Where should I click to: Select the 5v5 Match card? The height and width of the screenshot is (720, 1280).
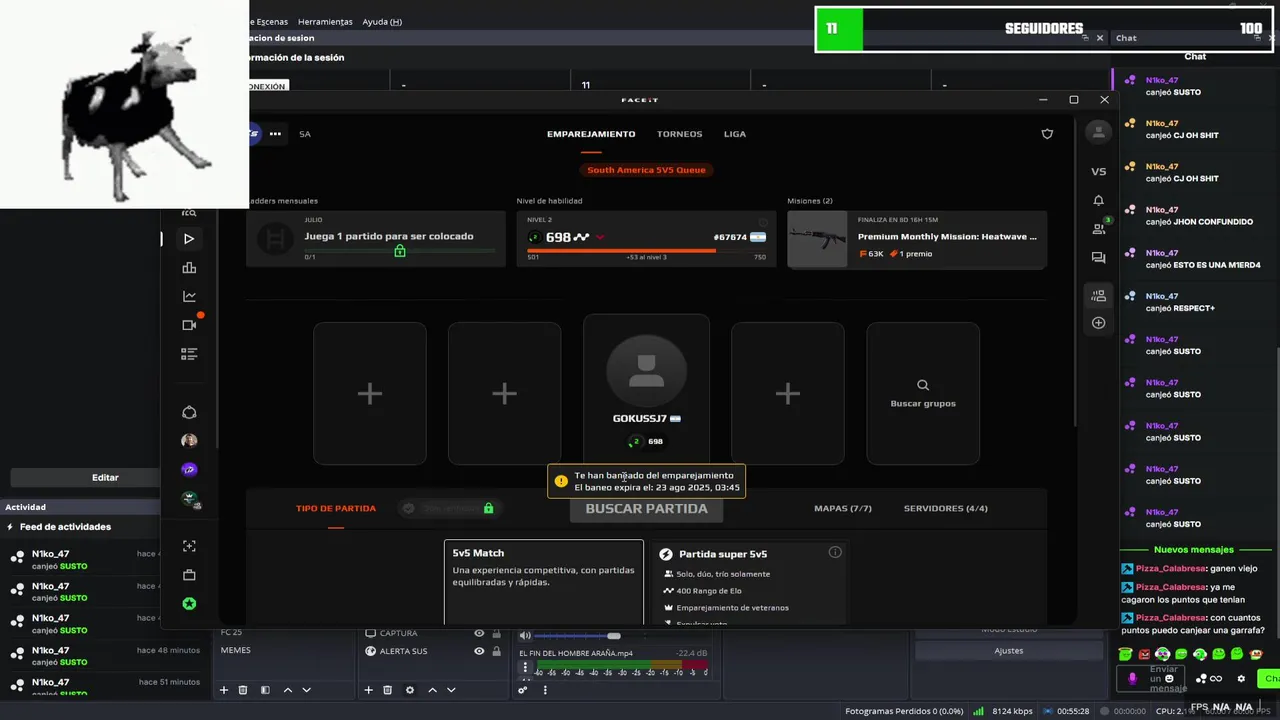544,582
